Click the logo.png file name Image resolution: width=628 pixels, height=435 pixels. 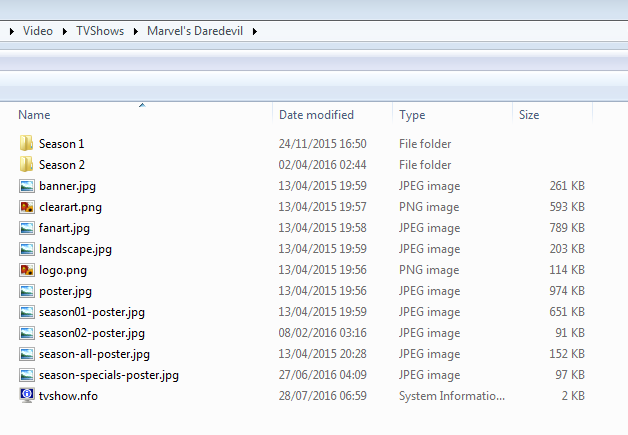pos(63,270)
